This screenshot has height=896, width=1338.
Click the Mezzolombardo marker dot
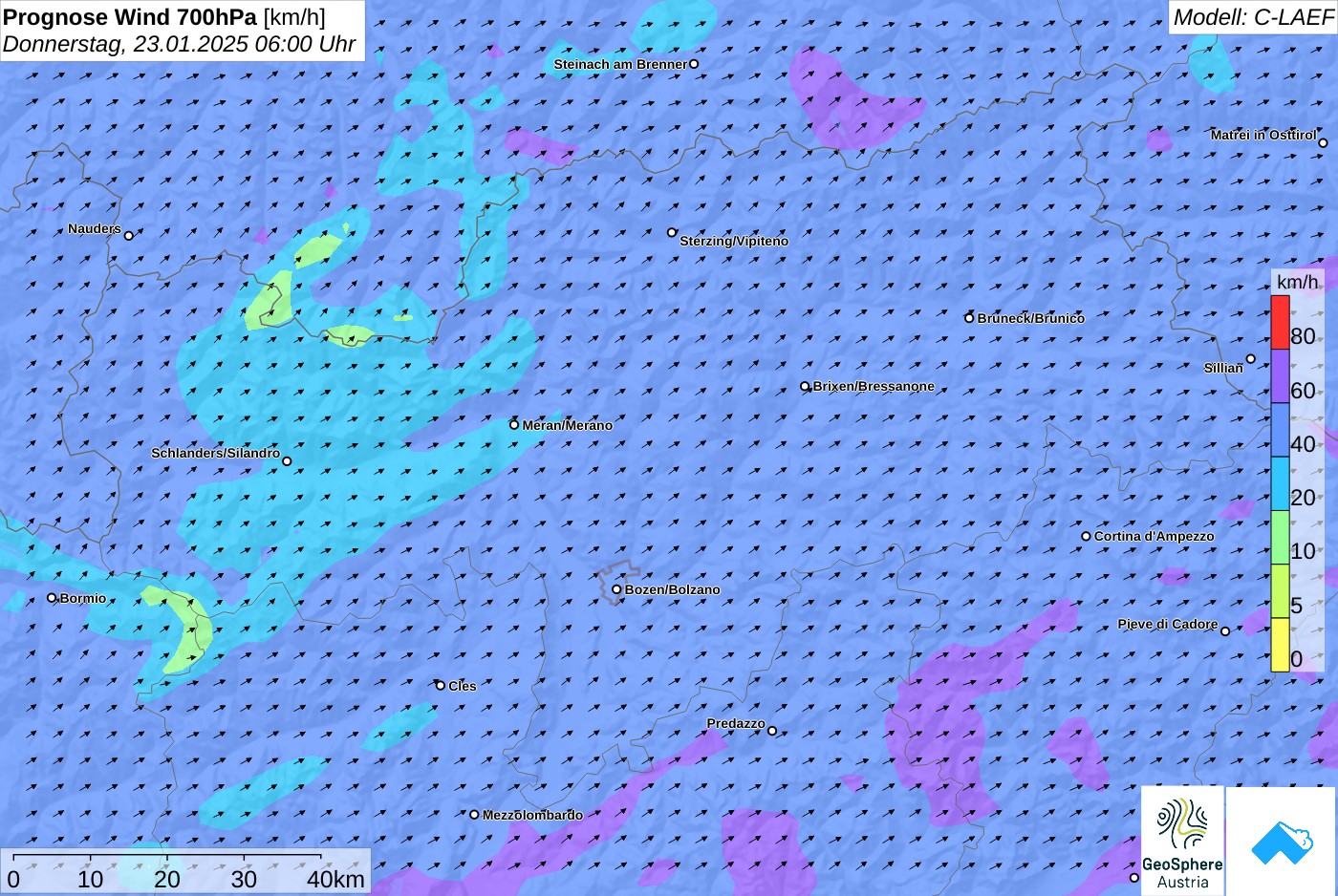[x=474, y=815]
